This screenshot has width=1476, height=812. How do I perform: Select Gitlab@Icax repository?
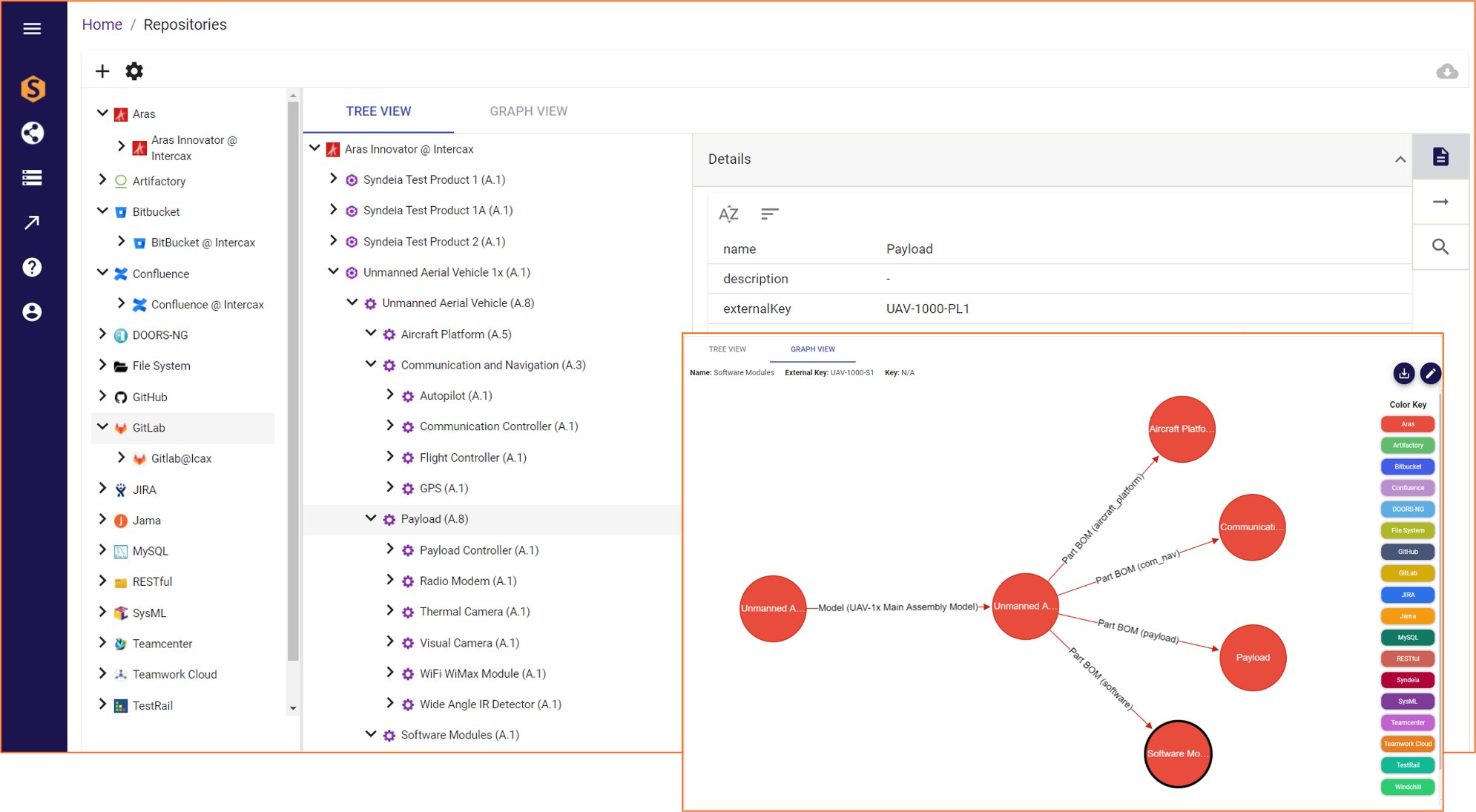[x=181, y=459]
